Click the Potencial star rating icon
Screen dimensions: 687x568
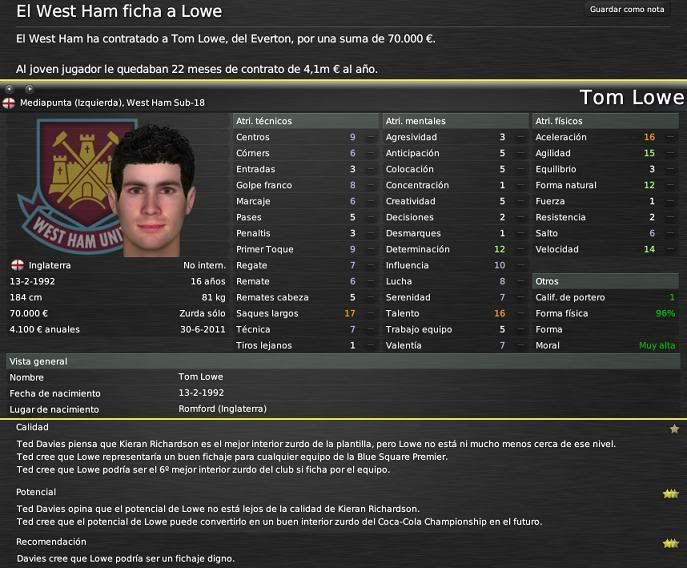(x=670, y=494)
